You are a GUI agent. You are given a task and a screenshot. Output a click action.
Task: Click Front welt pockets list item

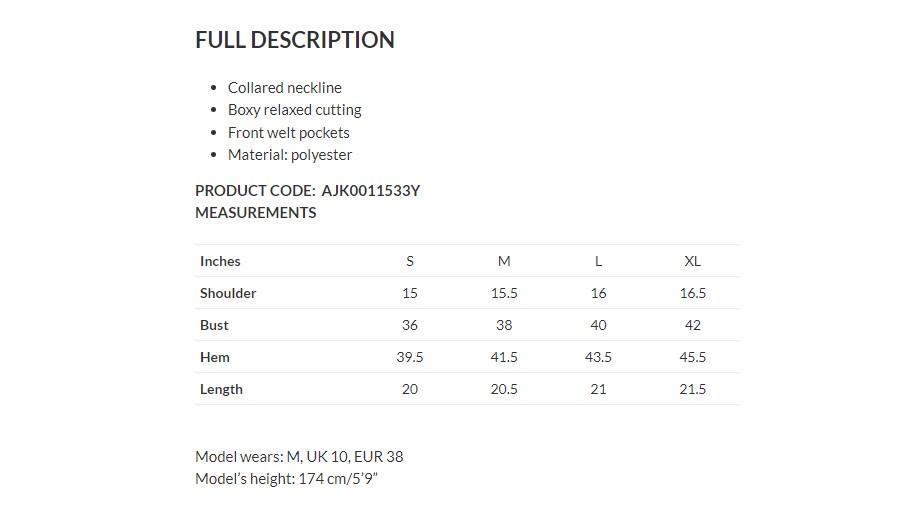click(288, 132)
